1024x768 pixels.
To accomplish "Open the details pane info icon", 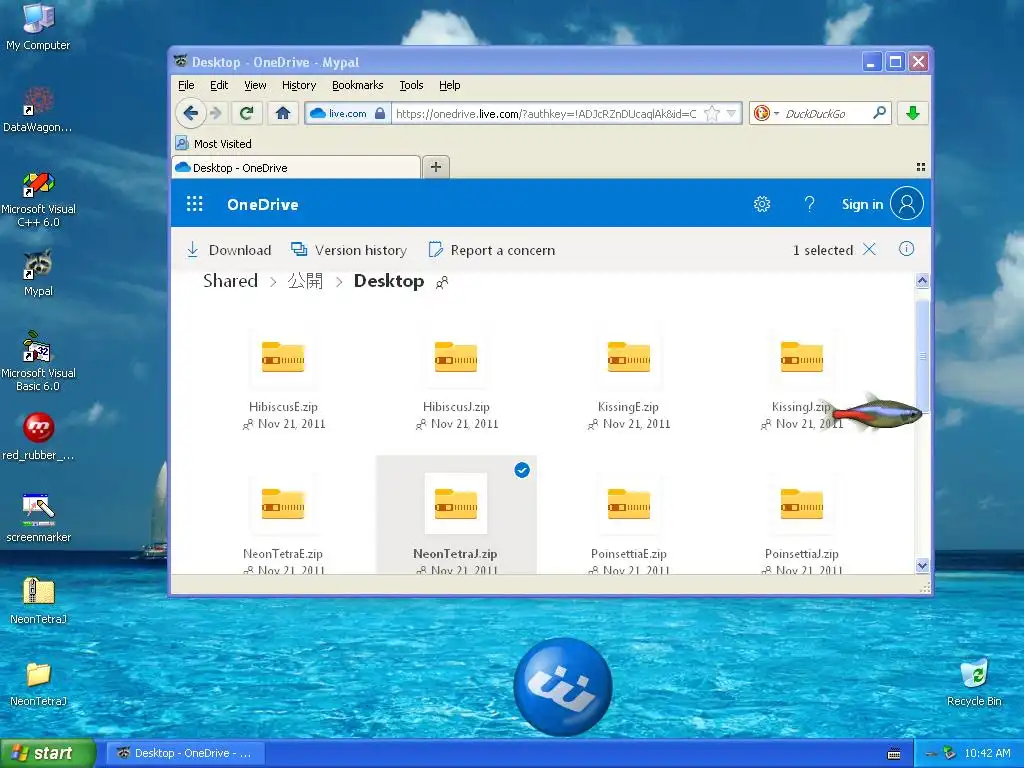I will pos(906,249).
